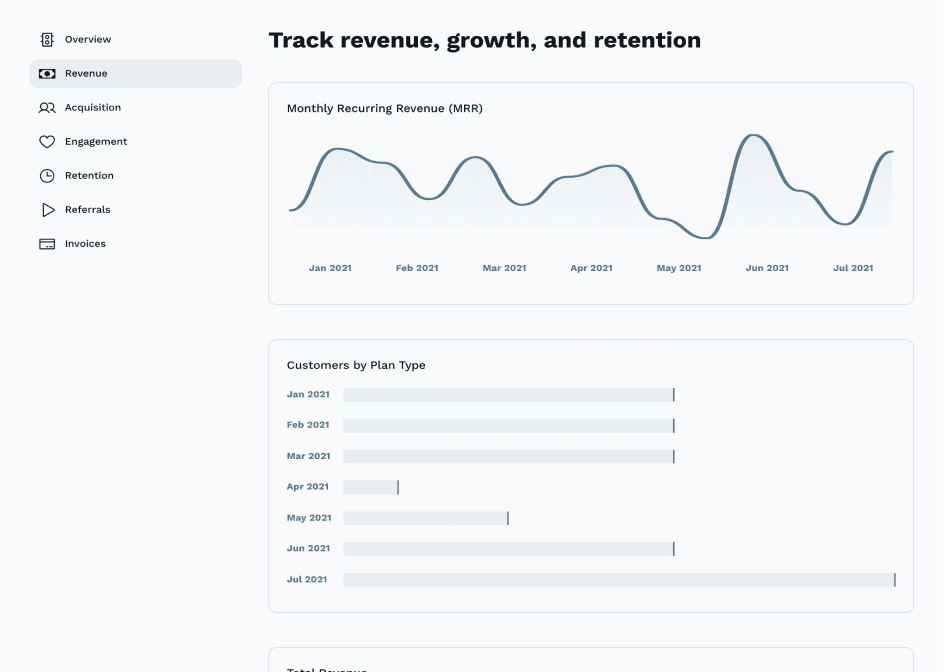Open Retention from sidebar text
Viewport: 944px width, 672px height.
[89, 176]
